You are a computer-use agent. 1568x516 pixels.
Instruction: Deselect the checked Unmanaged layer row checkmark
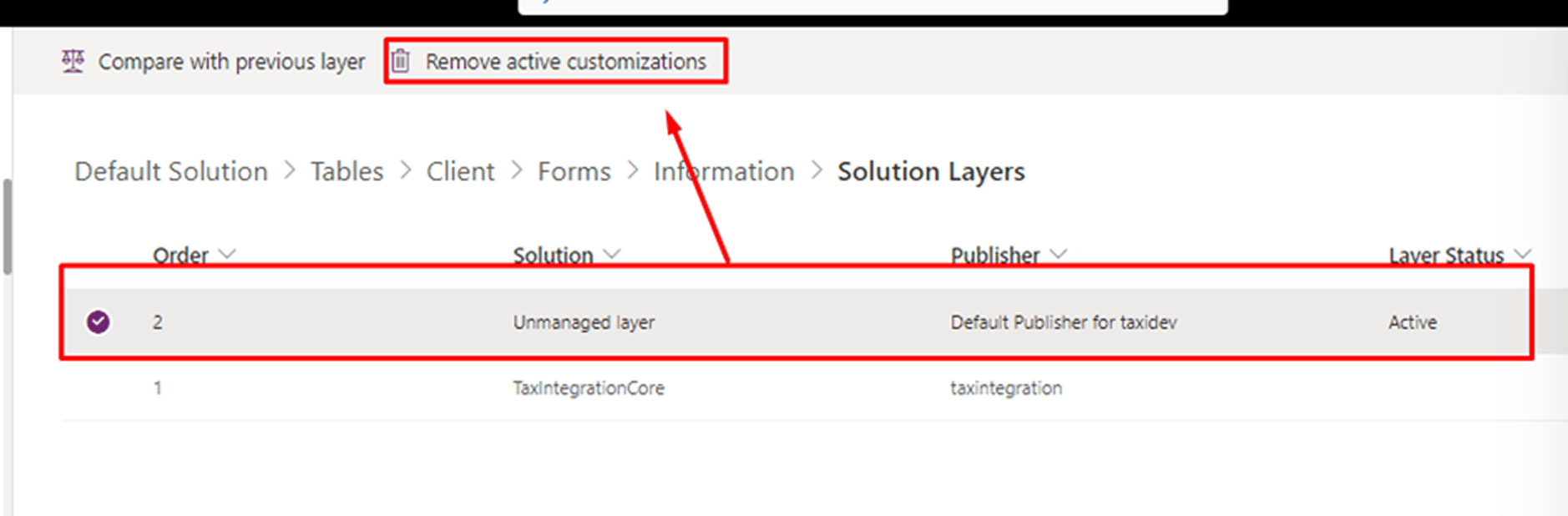click(x=99, y=321)
